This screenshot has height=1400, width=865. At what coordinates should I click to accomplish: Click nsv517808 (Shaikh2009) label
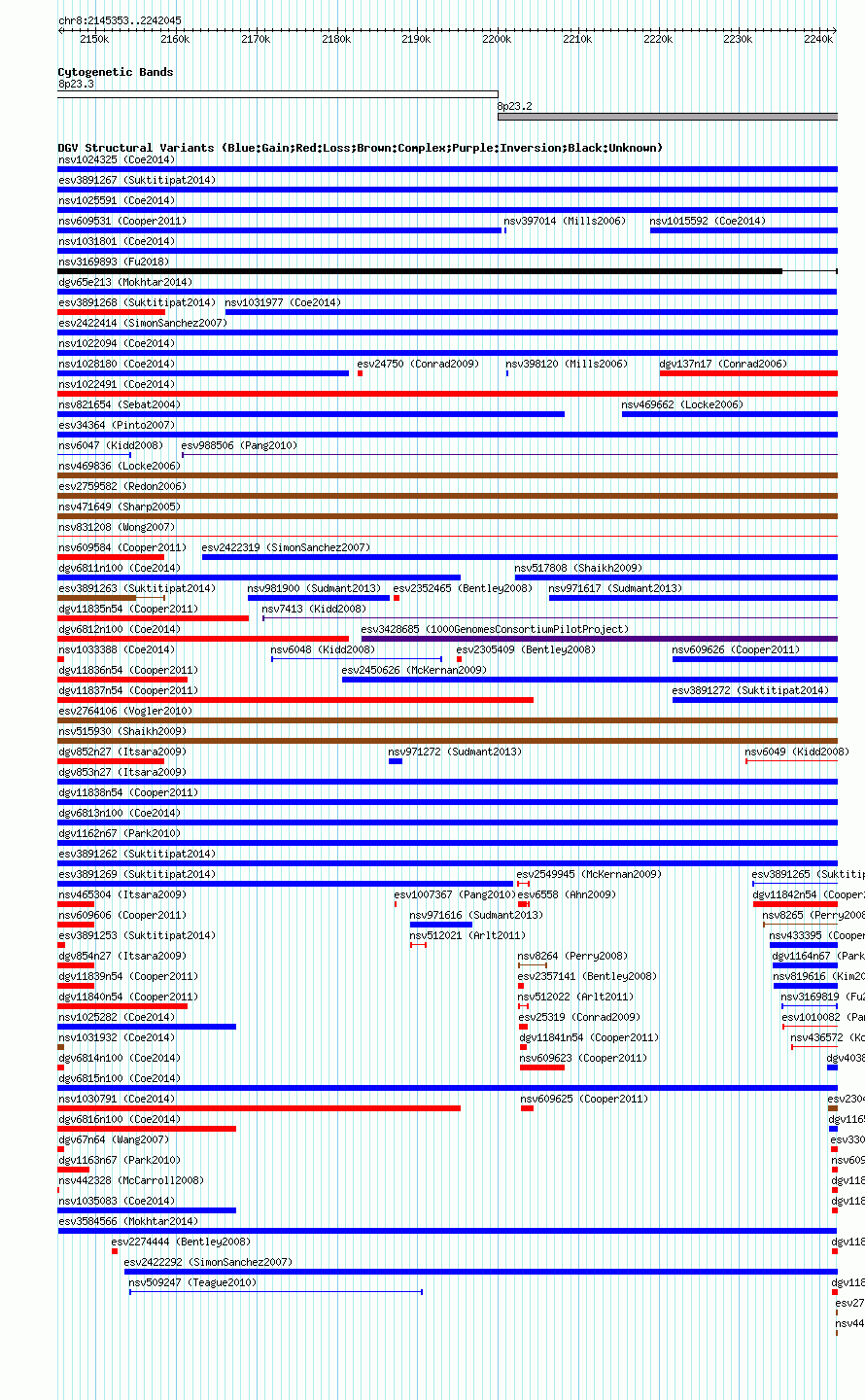click(578, 568)
